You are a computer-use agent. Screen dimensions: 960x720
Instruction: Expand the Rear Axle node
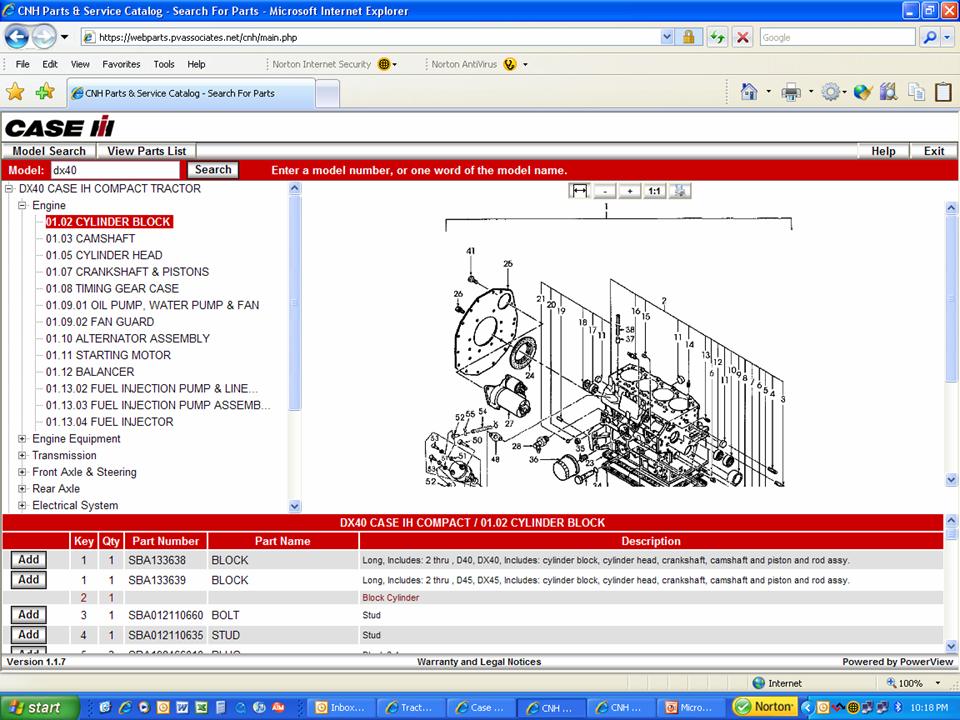tap(23, 489)
